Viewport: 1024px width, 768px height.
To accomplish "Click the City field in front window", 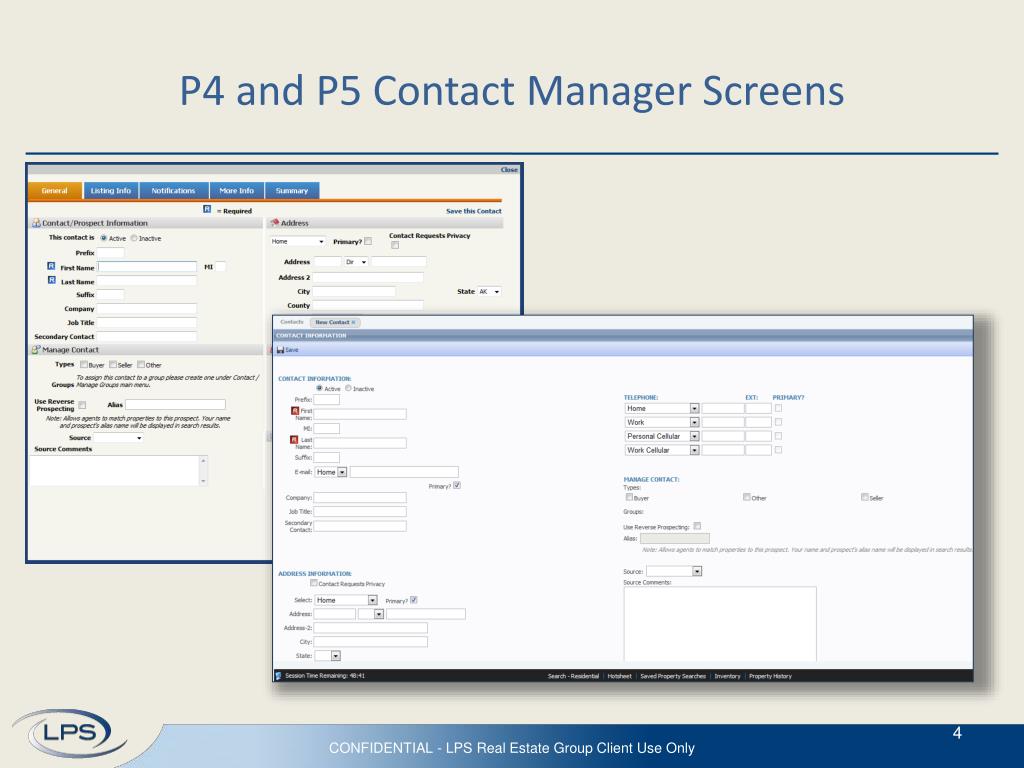I will 370,642.
